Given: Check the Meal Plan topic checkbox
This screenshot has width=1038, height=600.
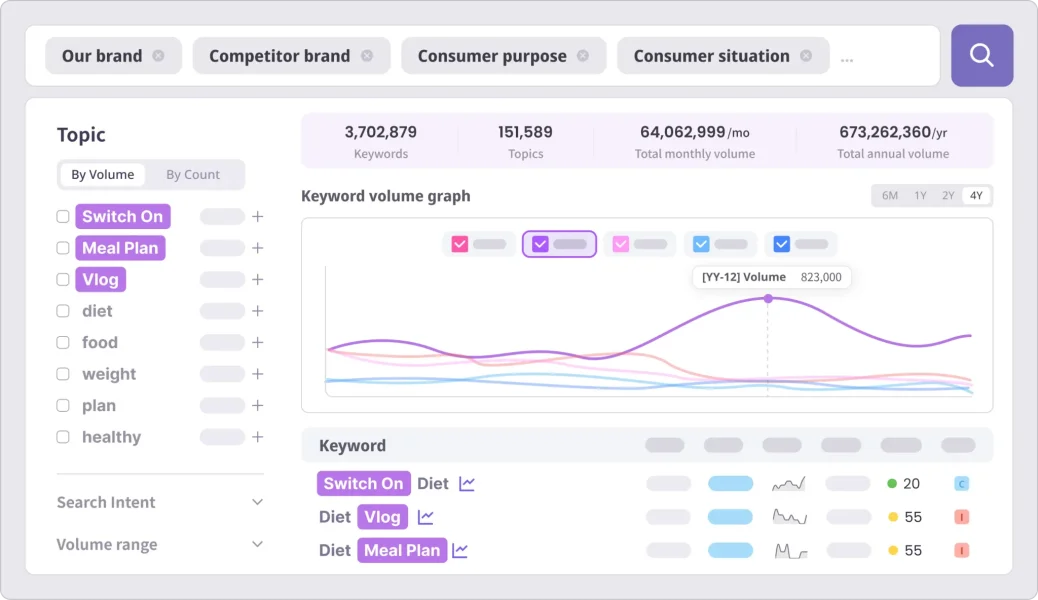Looking at the screenshot, I should pos(63,248).
